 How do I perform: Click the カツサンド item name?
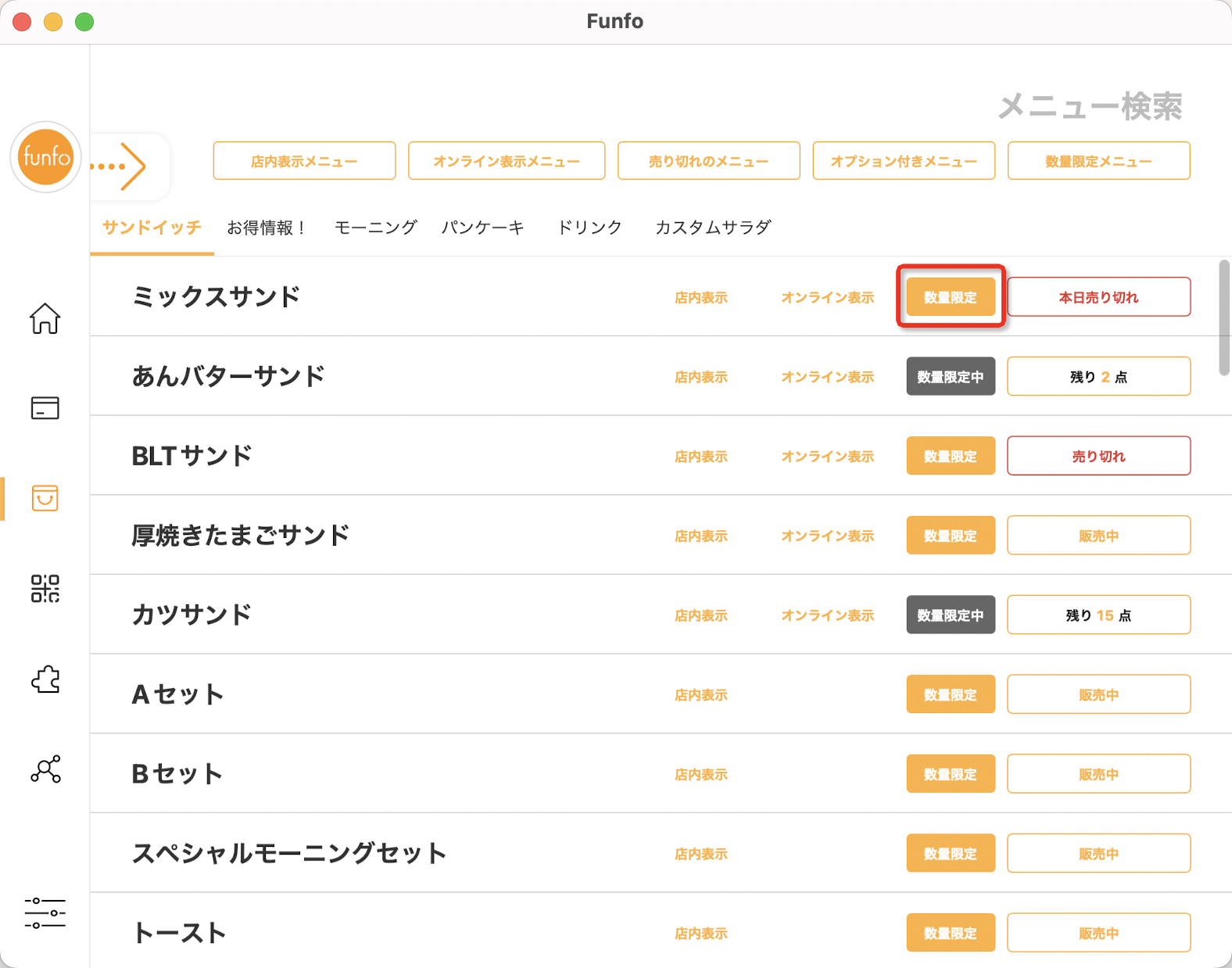click(192, 615)
